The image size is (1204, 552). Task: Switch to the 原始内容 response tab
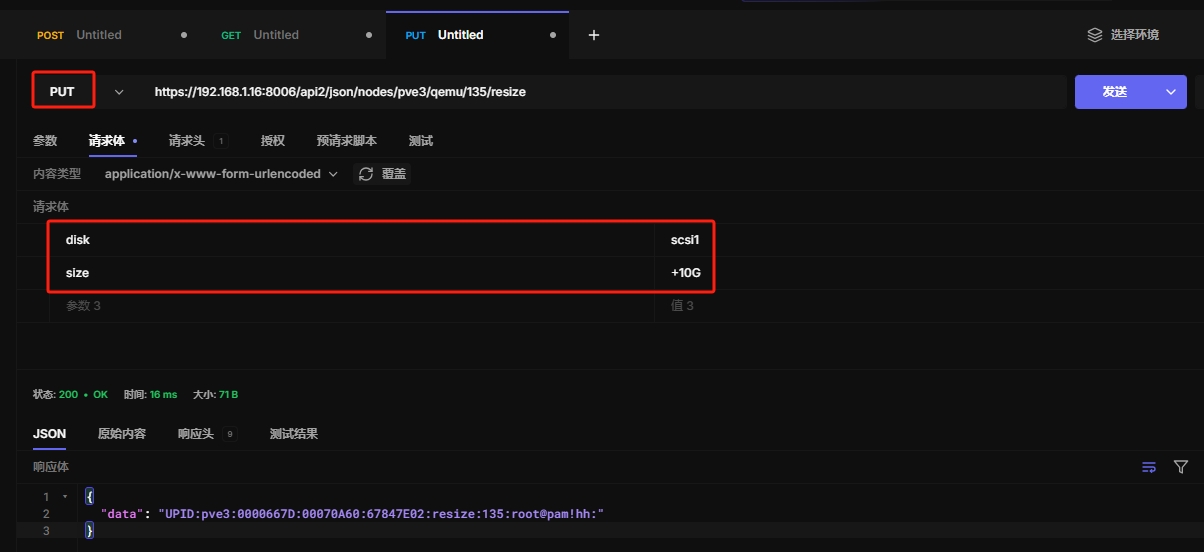(121, 434)
